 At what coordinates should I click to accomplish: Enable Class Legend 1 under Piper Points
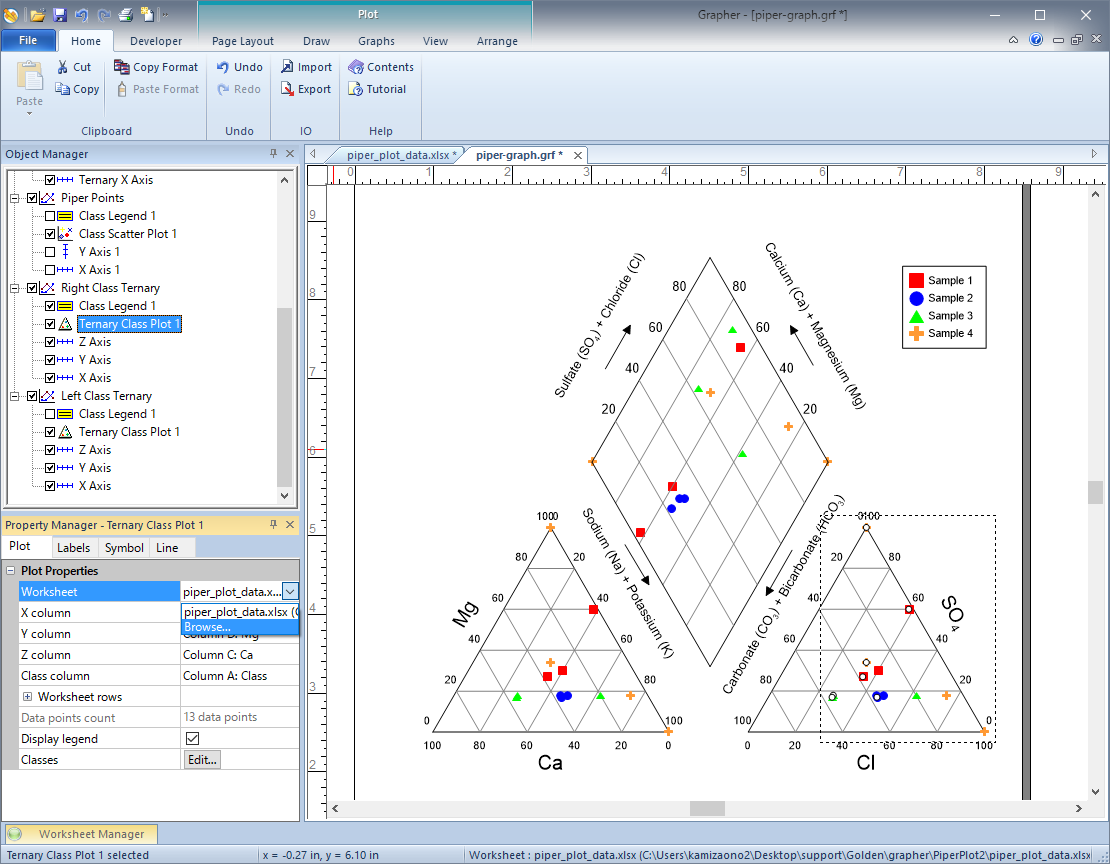click(x=50, y=216)
